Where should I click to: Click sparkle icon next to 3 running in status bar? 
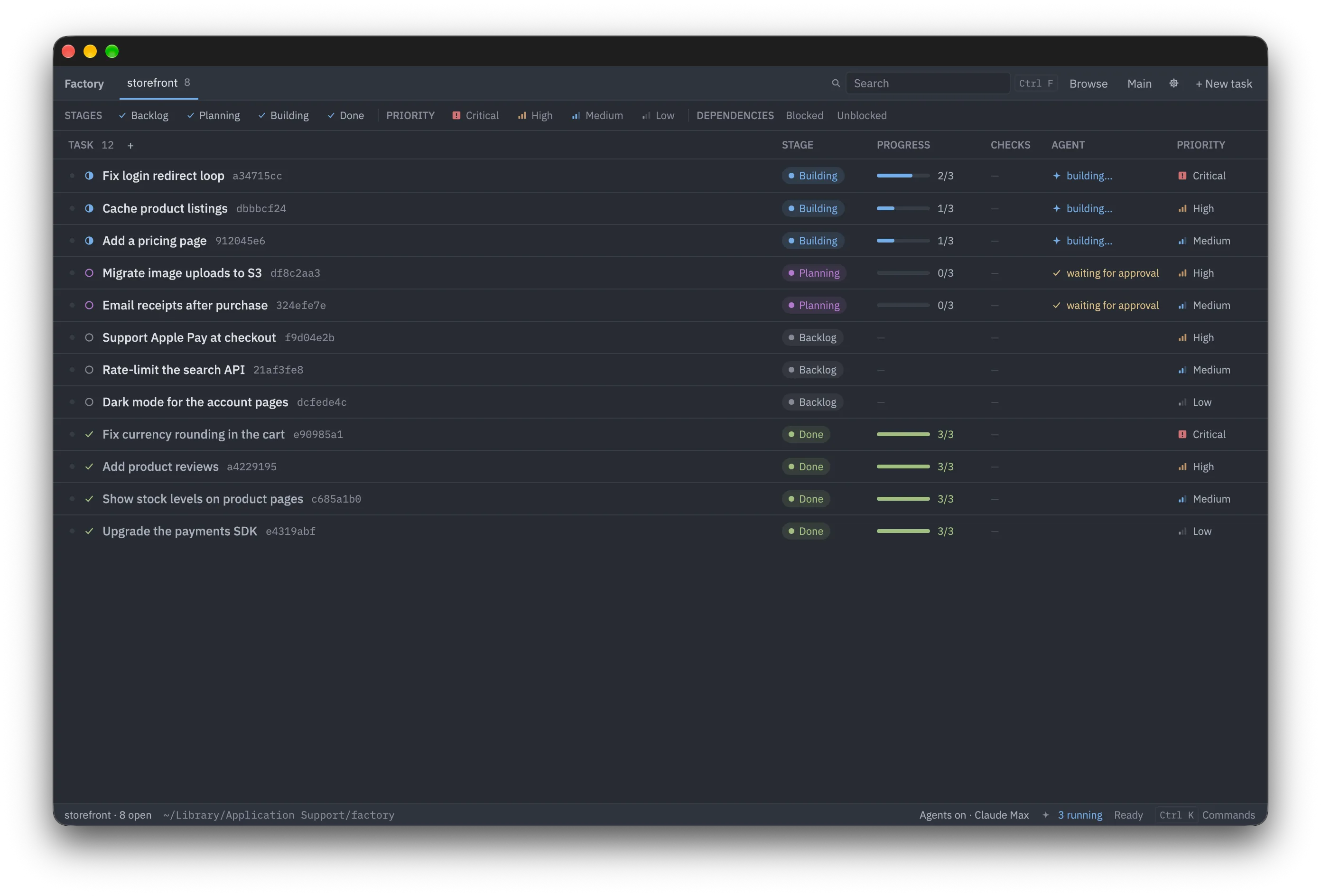click(1045, 815)
